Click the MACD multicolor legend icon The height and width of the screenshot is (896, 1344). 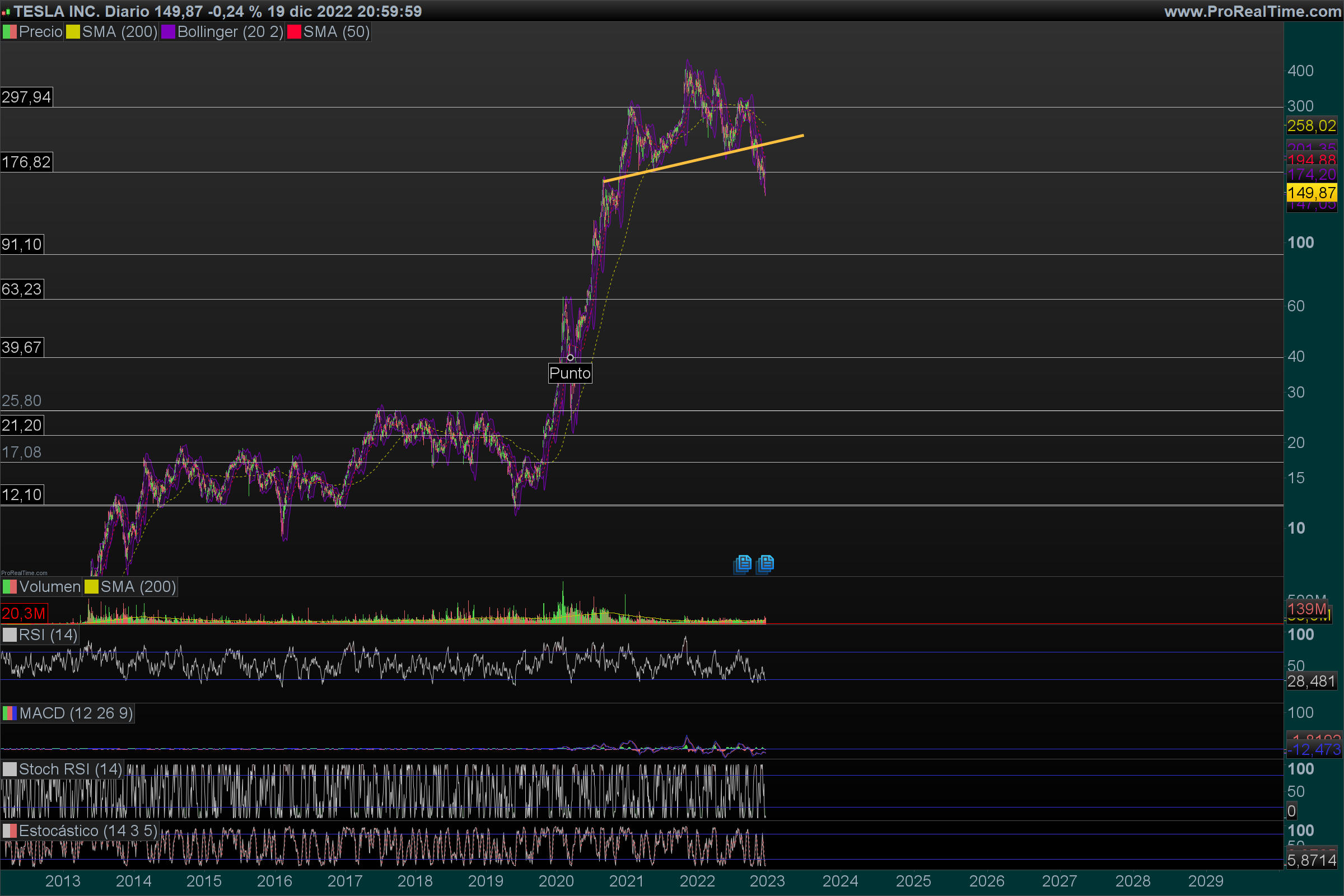(9, 713)
